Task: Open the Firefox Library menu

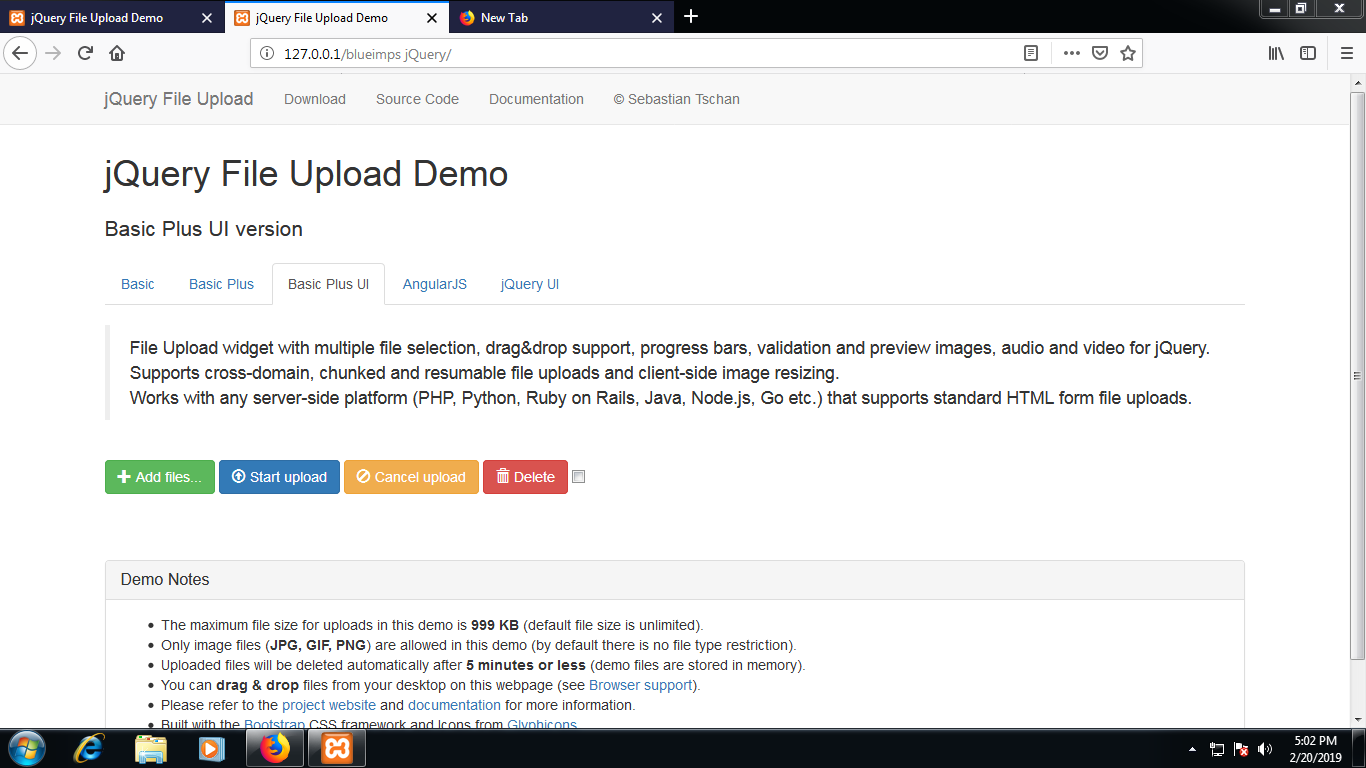Action: (1276, 53)
